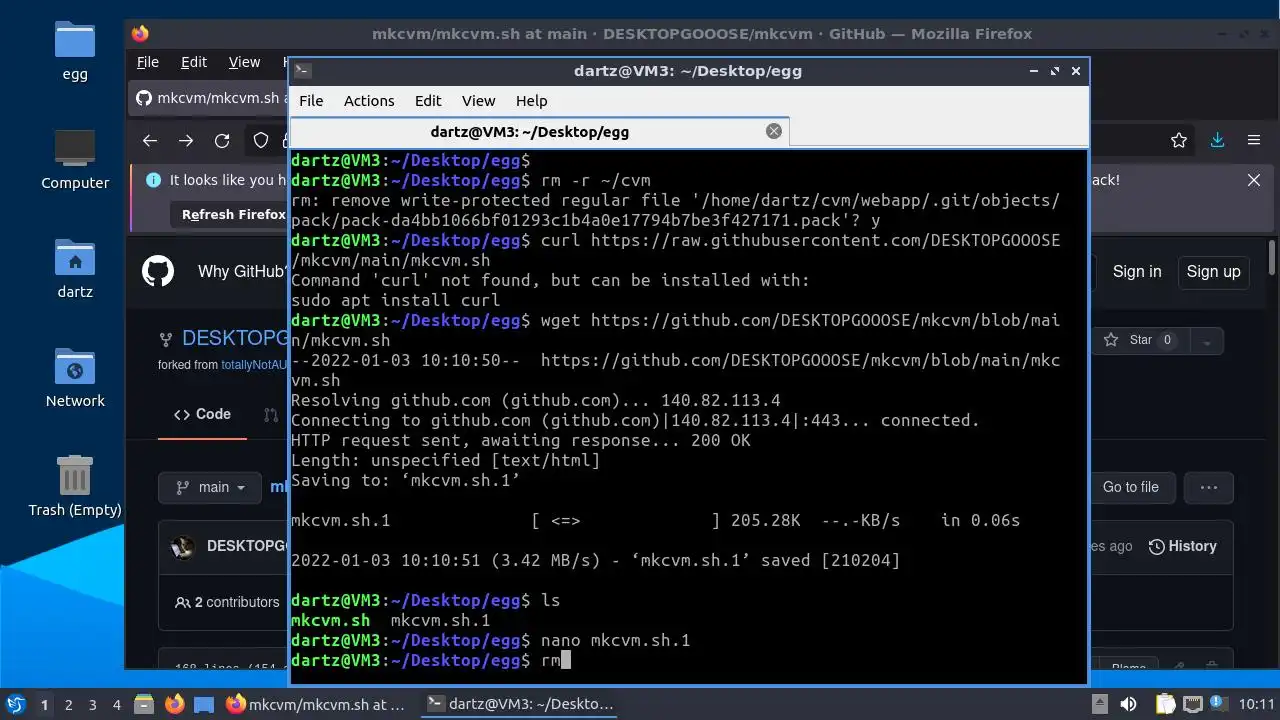Click GitHub Octocat logo

pos(158,271)
